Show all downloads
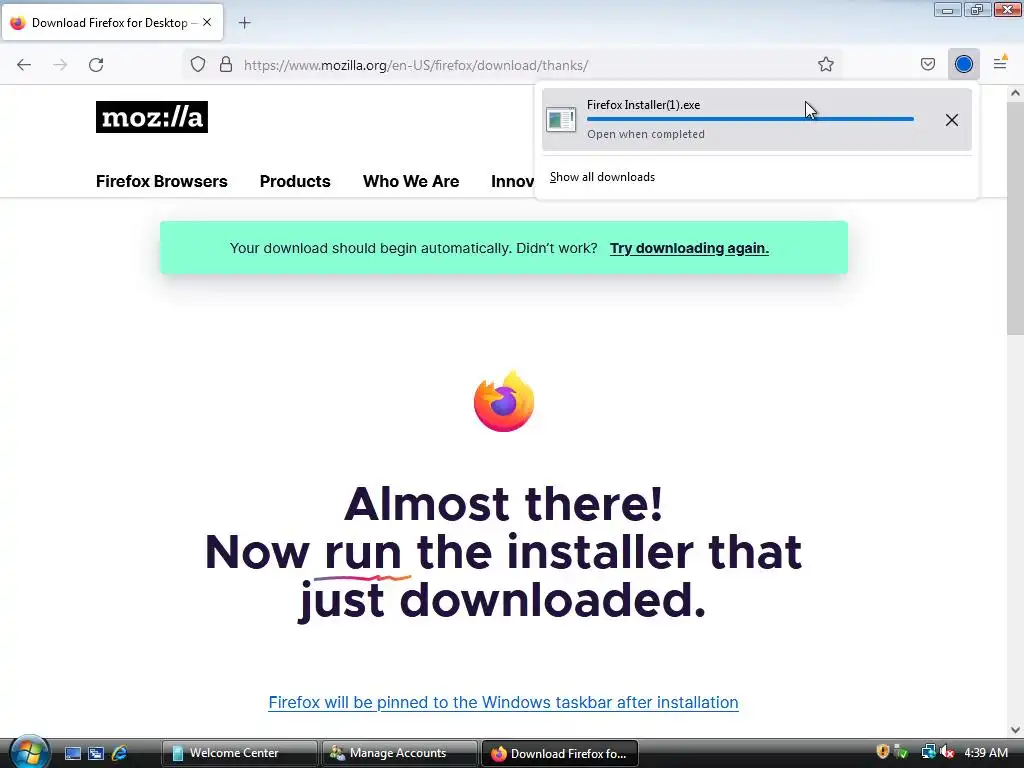Viewport: 1024px width, 768px height. pos(602,177)
